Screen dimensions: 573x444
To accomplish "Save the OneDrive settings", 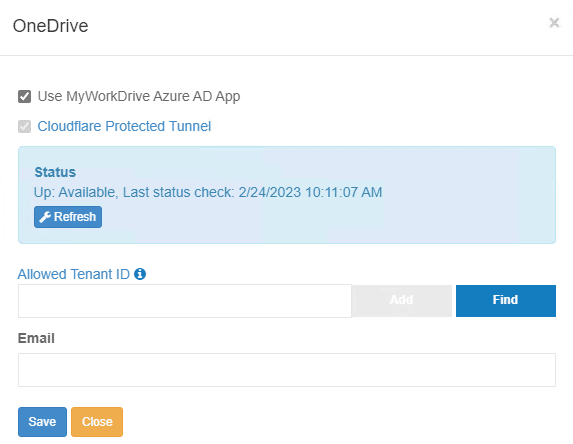I will click(42, 422).
